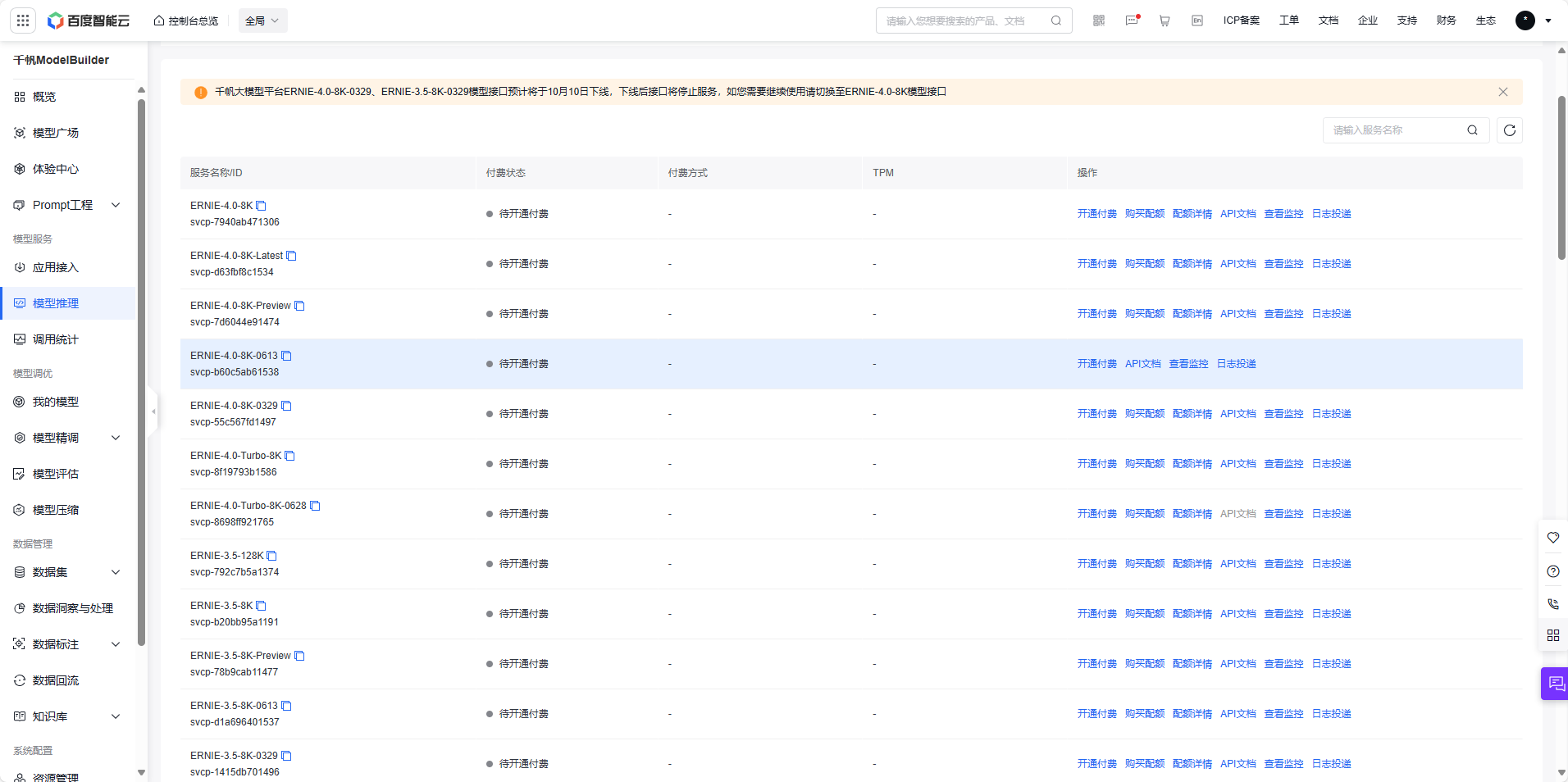Click the service search magnifier icon
This screenshot has height=782, width=1568.
coord(1473,130)
